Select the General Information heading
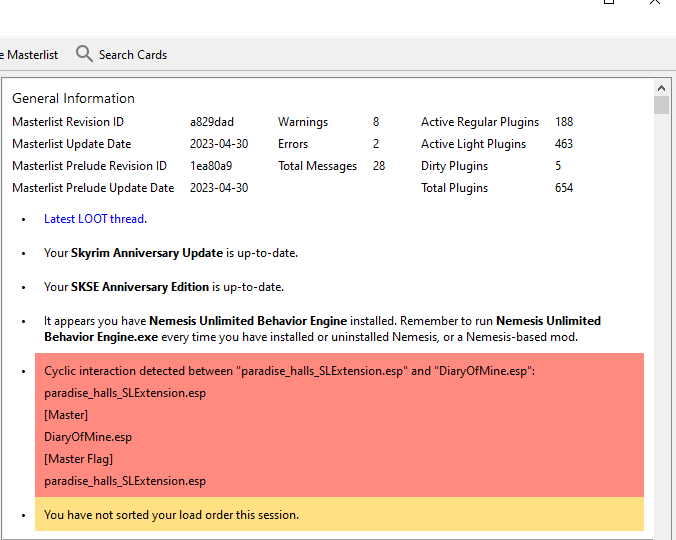 click(73, 98)
